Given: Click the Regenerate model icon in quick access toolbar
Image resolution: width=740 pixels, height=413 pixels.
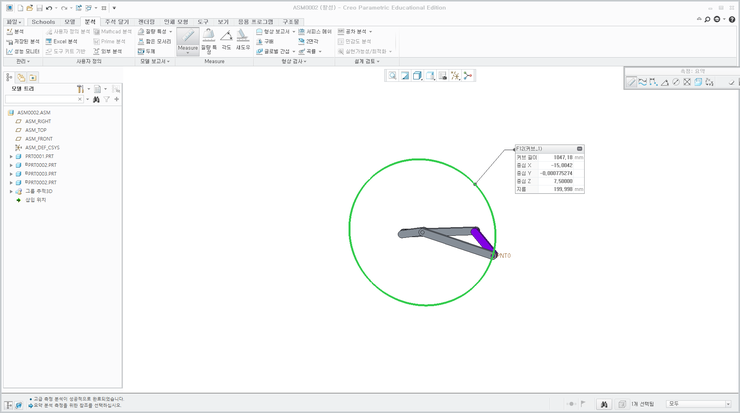Looking at the screenshot, I should 79,8.
